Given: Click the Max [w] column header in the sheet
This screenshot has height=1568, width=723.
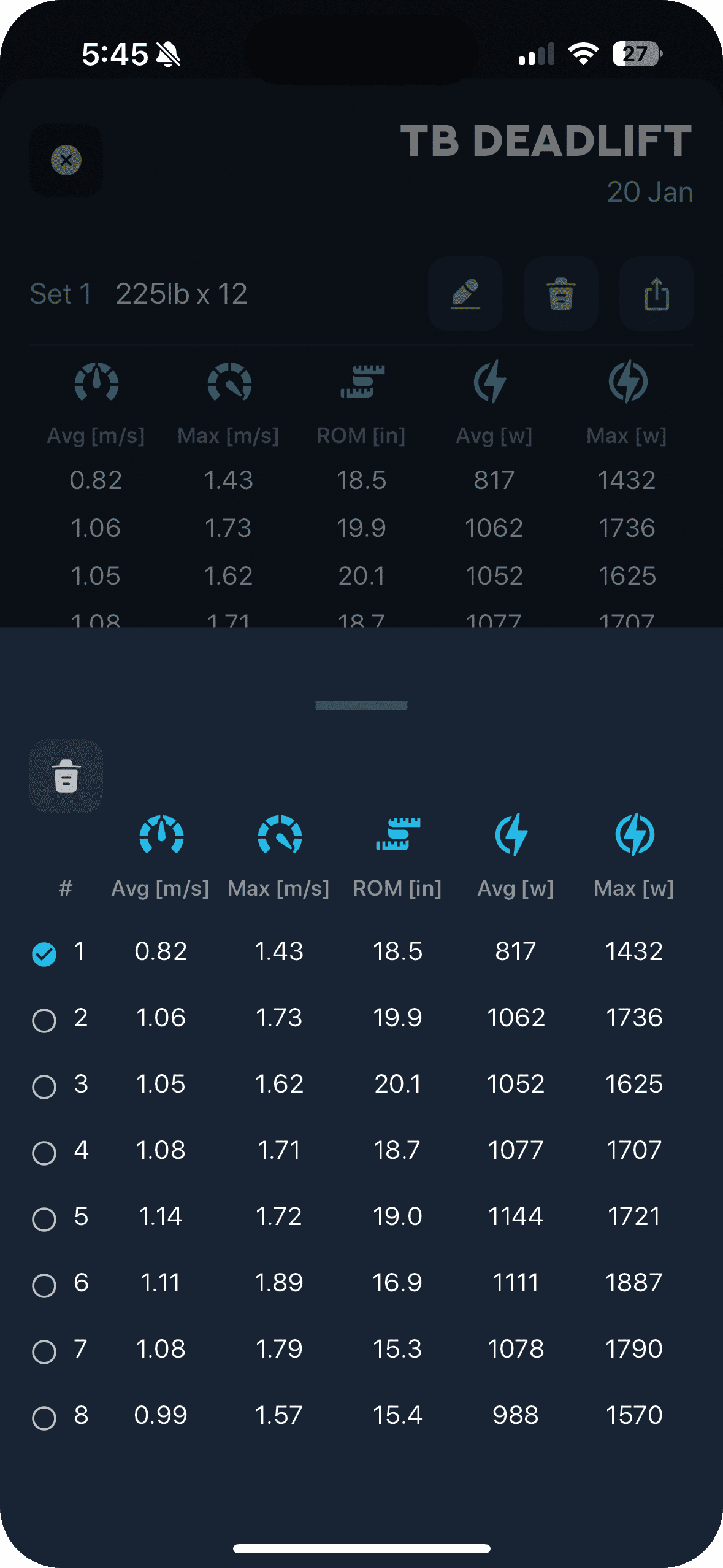Looking at the screenshot, I should click(634, 888).
